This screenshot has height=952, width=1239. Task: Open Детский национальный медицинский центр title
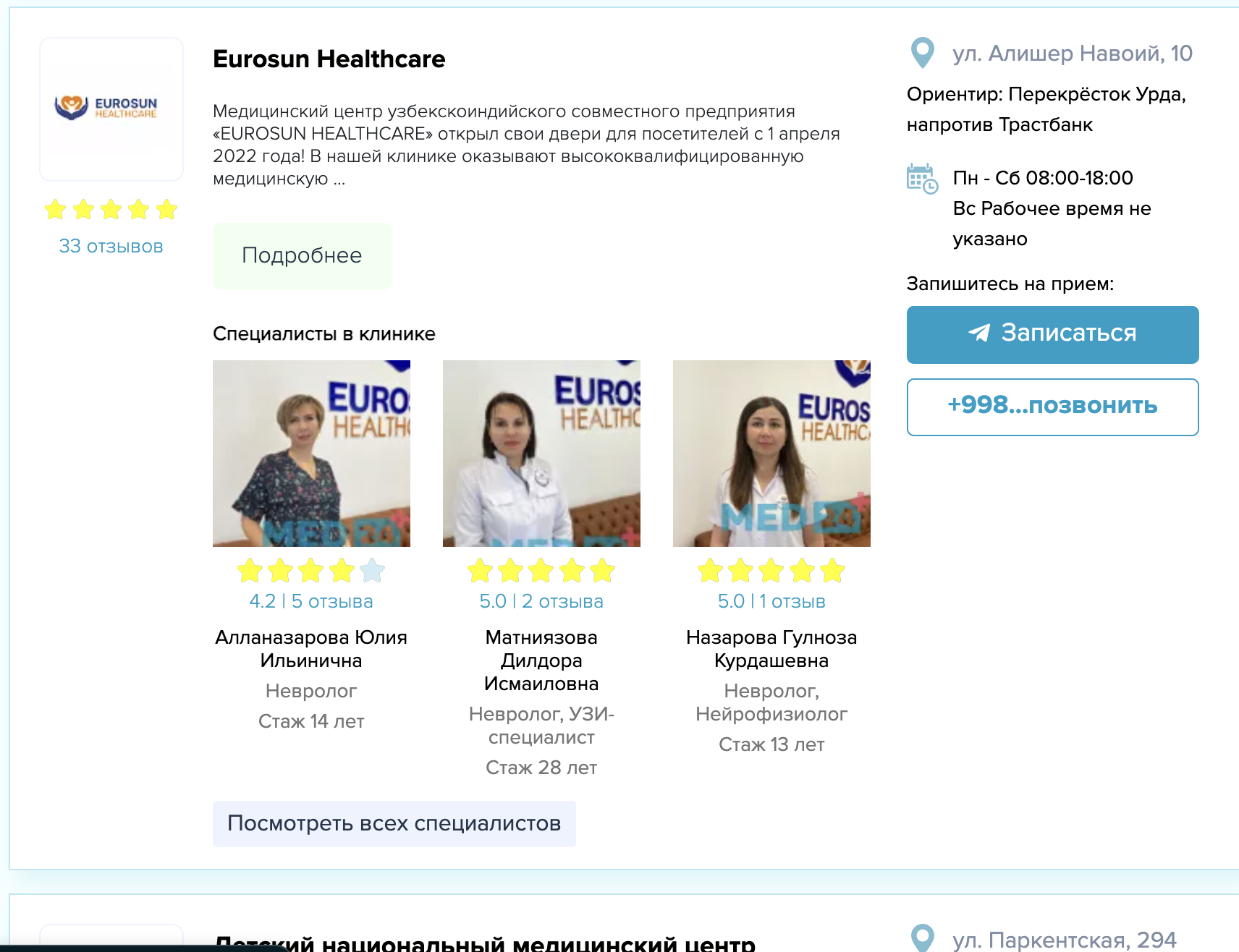coord(485,943)
